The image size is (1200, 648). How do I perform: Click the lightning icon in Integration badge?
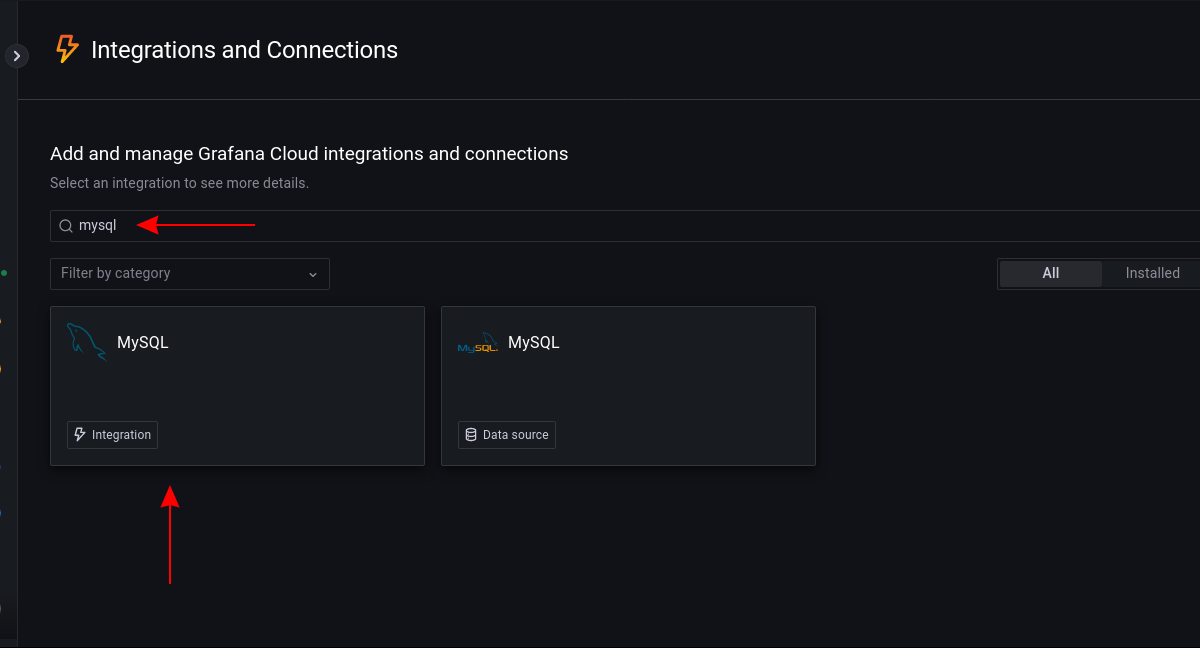click(x=80, y=435)
